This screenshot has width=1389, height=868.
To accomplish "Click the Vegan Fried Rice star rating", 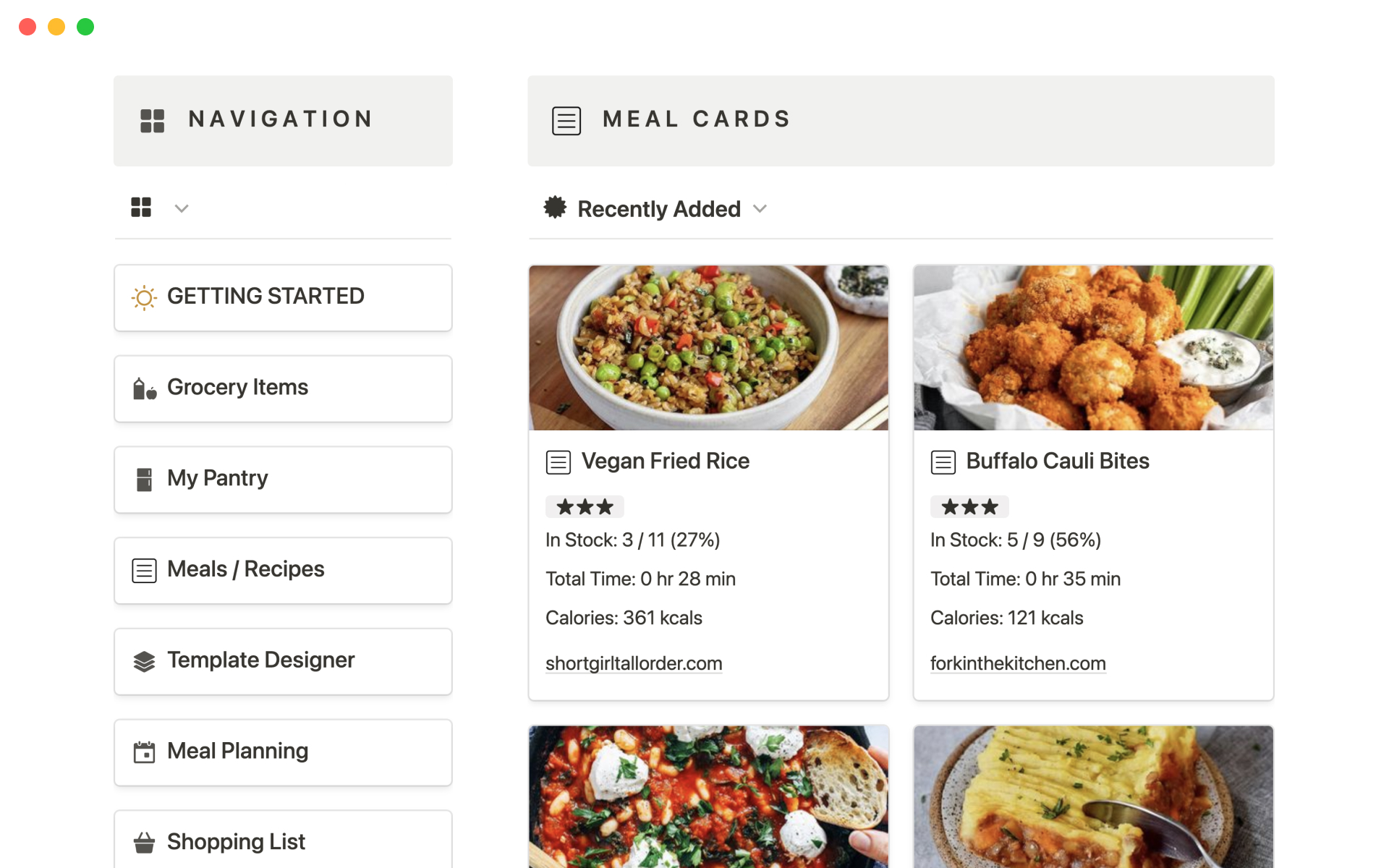I will (585, 507).
